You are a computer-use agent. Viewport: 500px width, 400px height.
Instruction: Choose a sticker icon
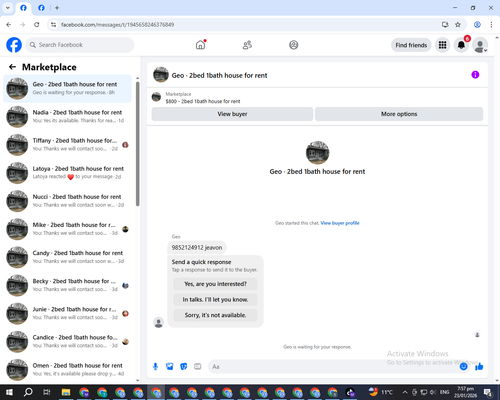[x=184, y=367]
